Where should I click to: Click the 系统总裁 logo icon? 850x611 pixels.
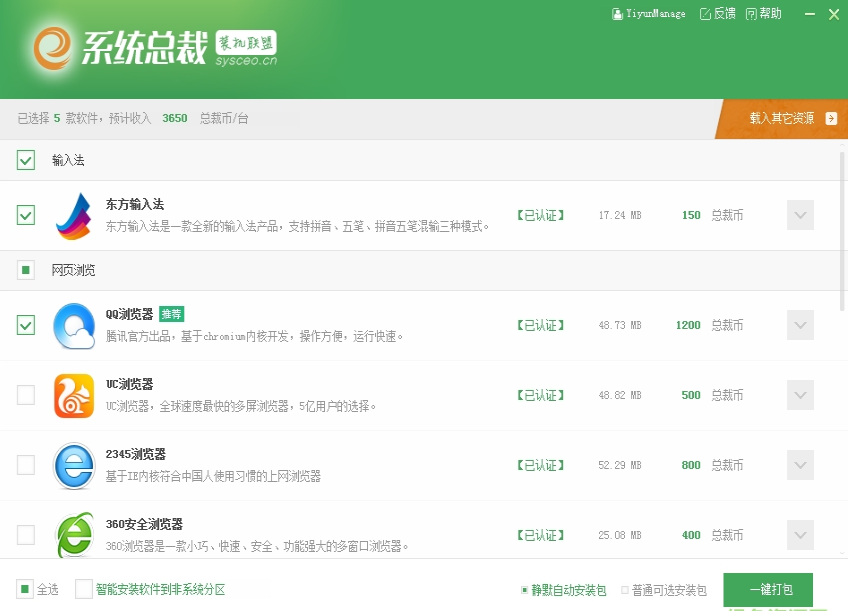coord(53,48)
